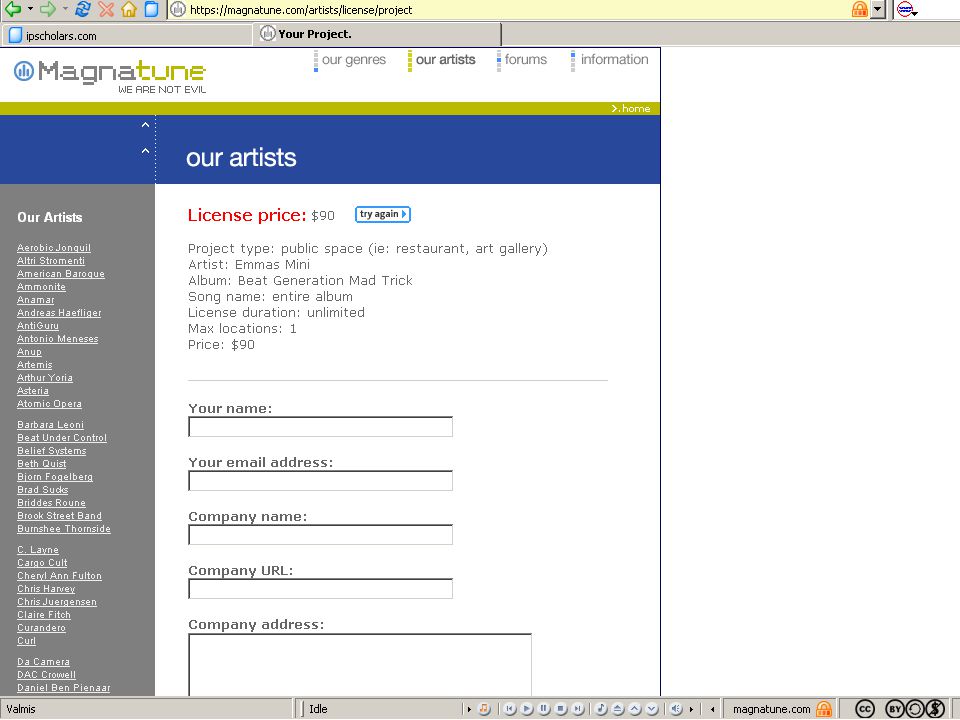Go to the browser home page icon
Image resolution: width=960 pixels, height=720 pixels.
(x=129, y=9)
